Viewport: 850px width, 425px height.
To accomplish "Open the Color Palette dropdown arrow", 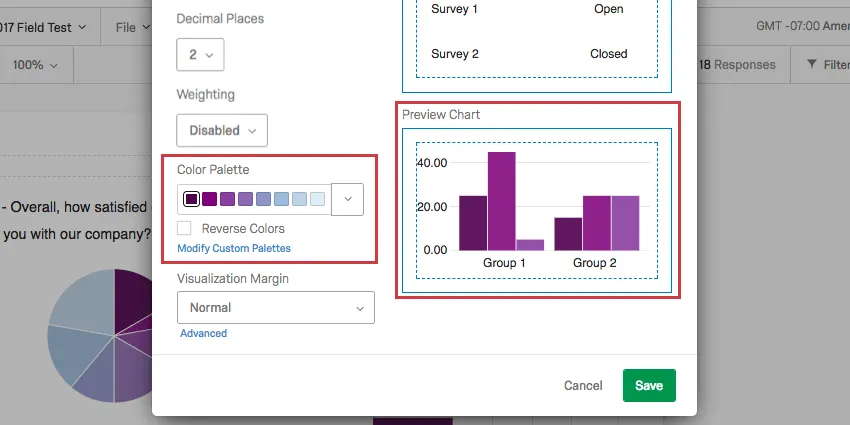I will click(x=347, y=199).
